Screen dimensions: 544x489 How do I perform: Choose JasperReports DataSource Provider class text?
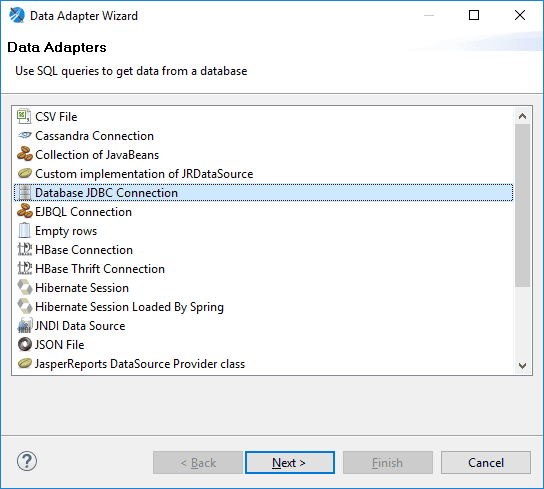tap(140, 364)
